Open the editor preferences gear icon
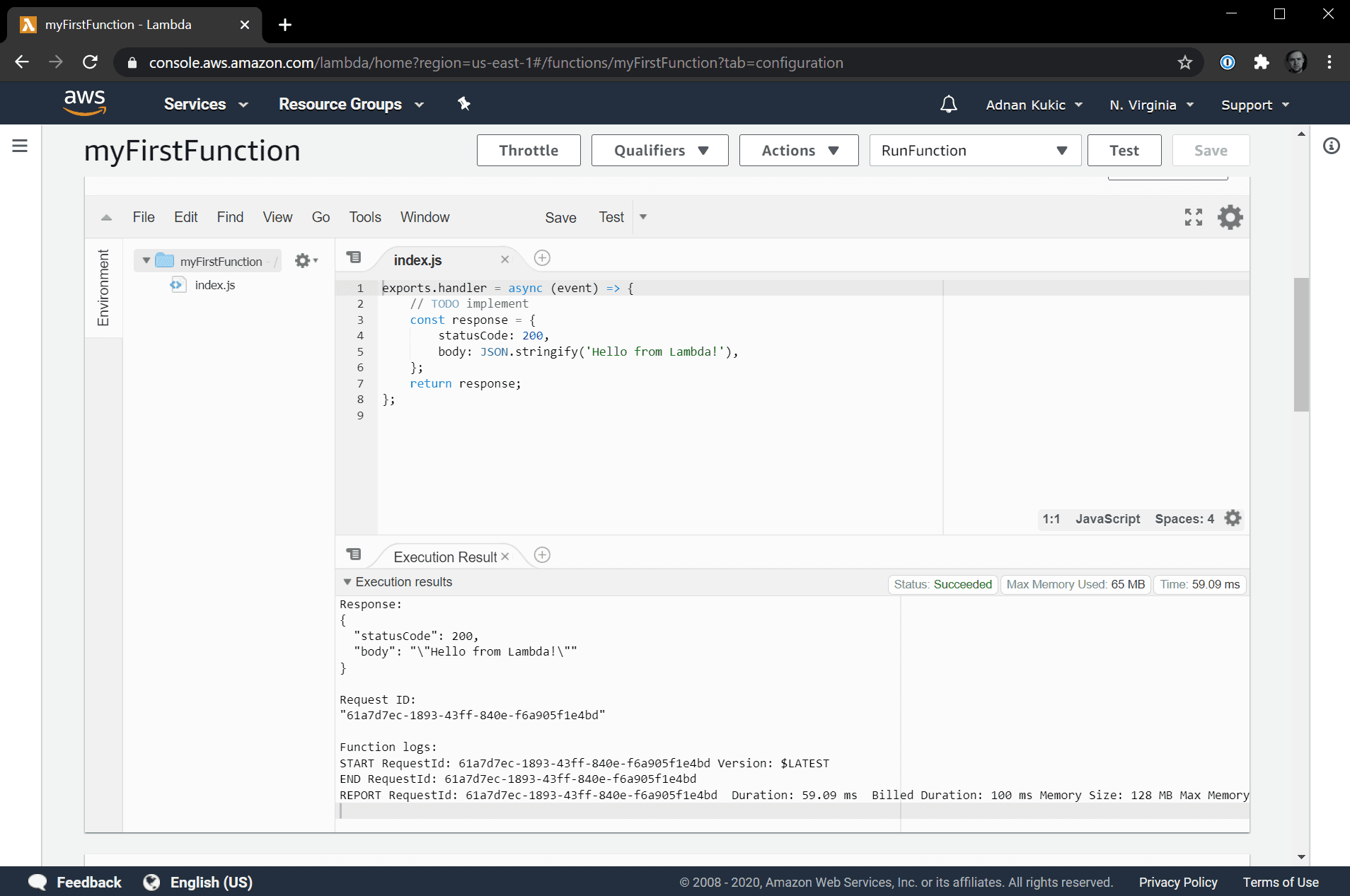 click(x=1230, y=217)
